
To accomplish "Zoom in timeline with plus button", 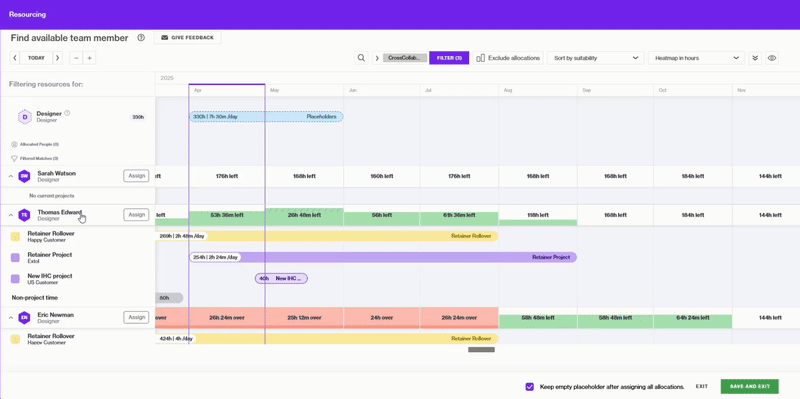I will coord(89,58).
